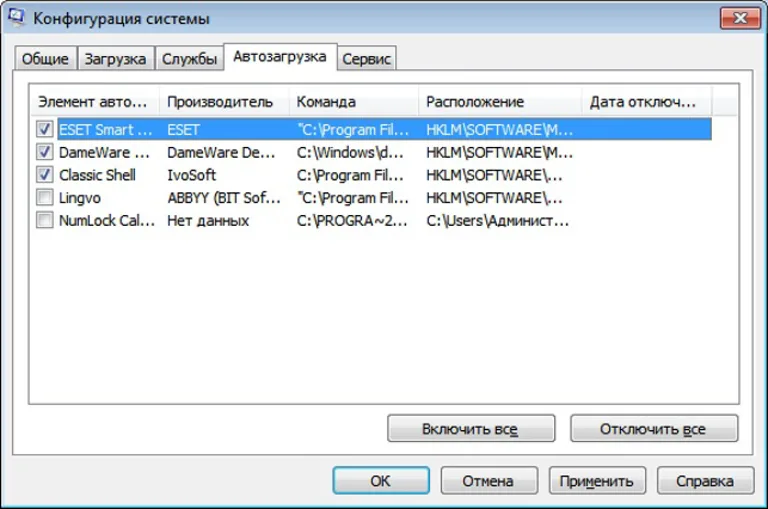768x509 pixels.
Task: Enable the Lingvo startup checkbox
Action: pos(45,197)
